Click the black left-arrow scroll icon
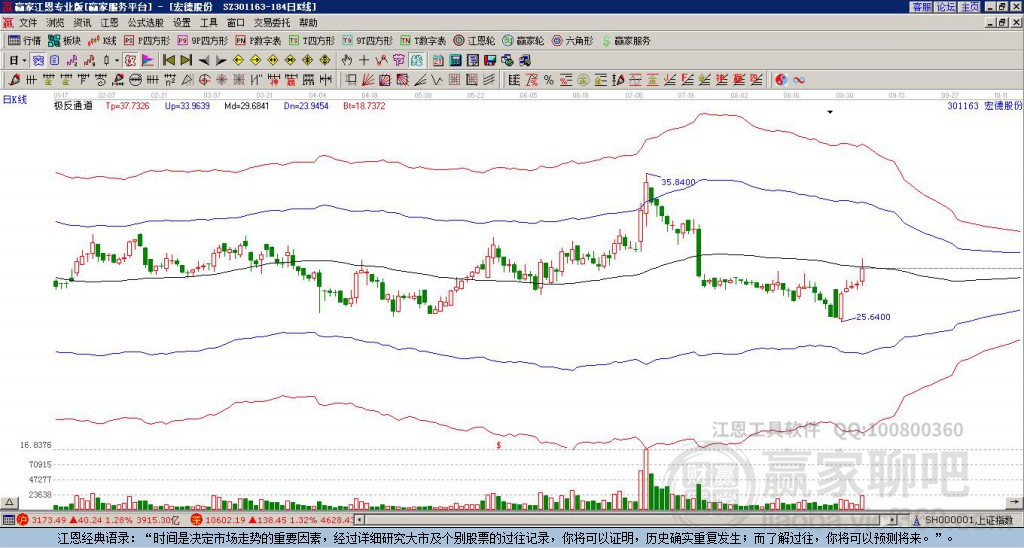Viewport: 1024px width, 548px height. pos(204,60)
